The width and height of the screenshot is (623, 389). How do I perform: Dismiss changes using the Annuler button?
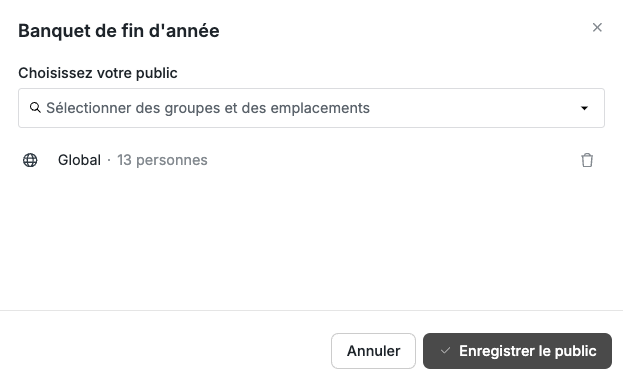coord(373,351)
